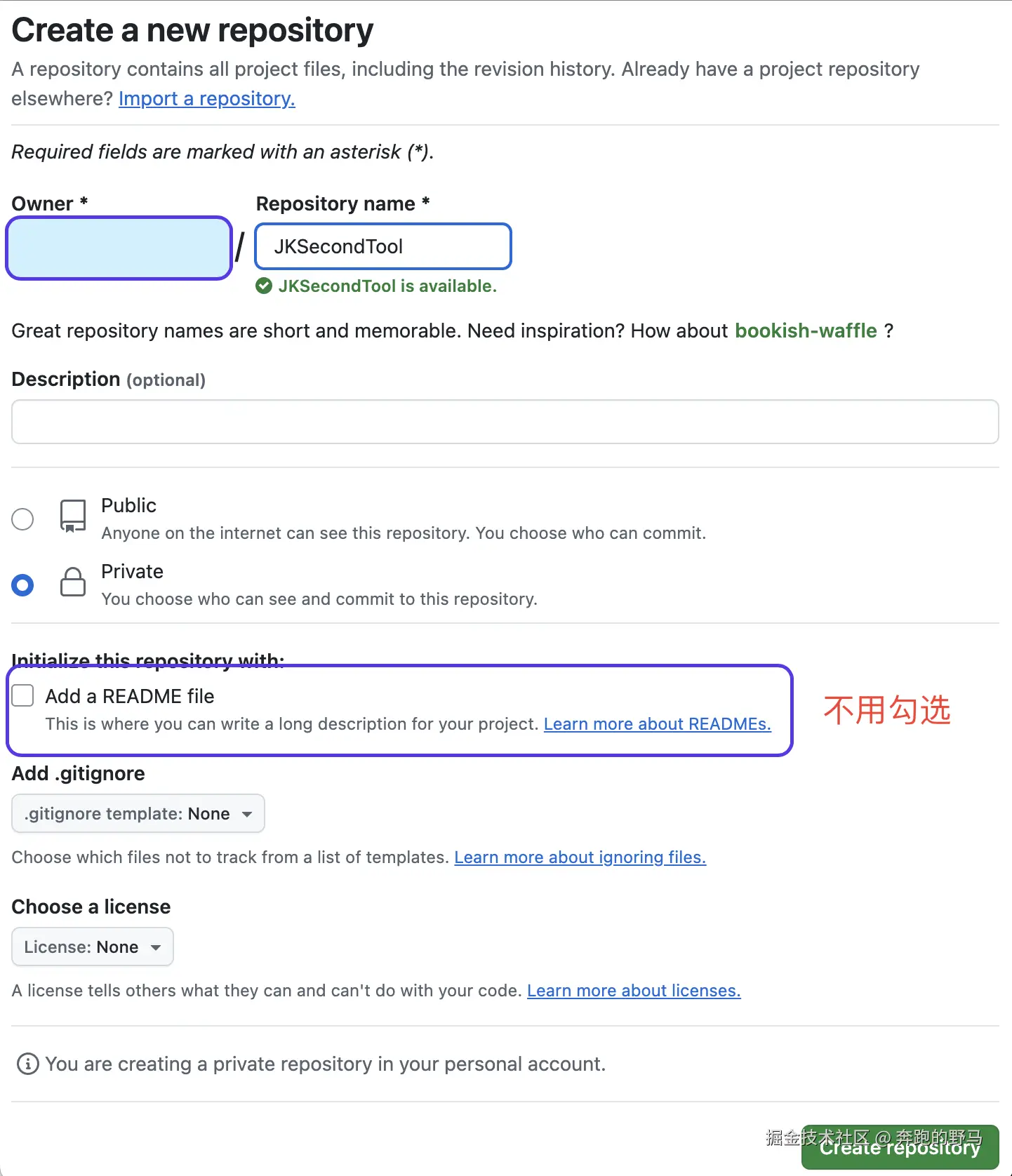
Task: Click the Public repository book icon
Action: click(x=73, y=516)
